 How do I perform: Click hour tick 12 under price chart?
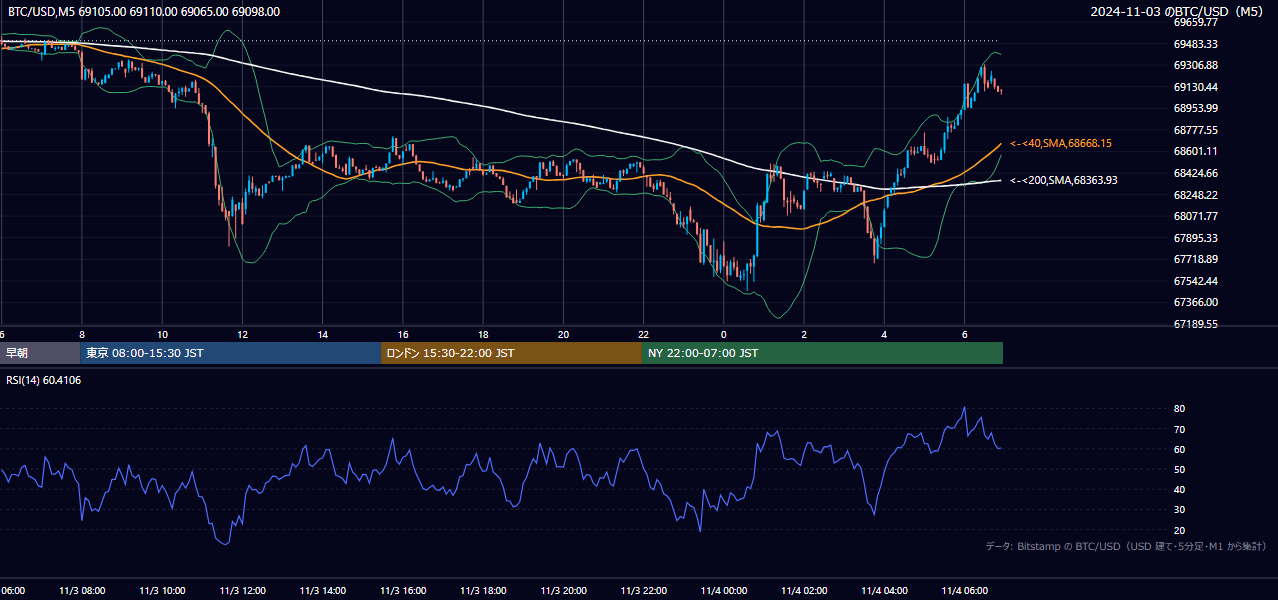pos(242,334)
